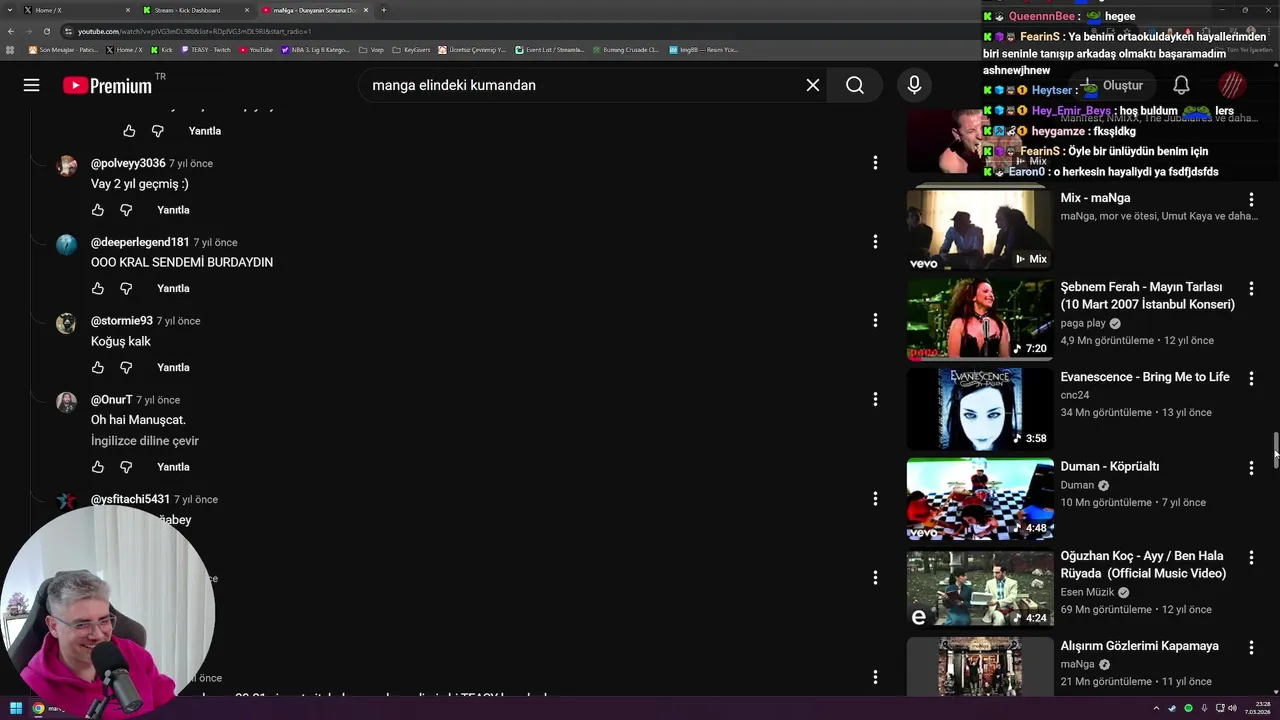Screen dimensions: 1280x720
Task: Go to YouTube Premium home logo
Action: pyautogui.click(x=108, y=85)
